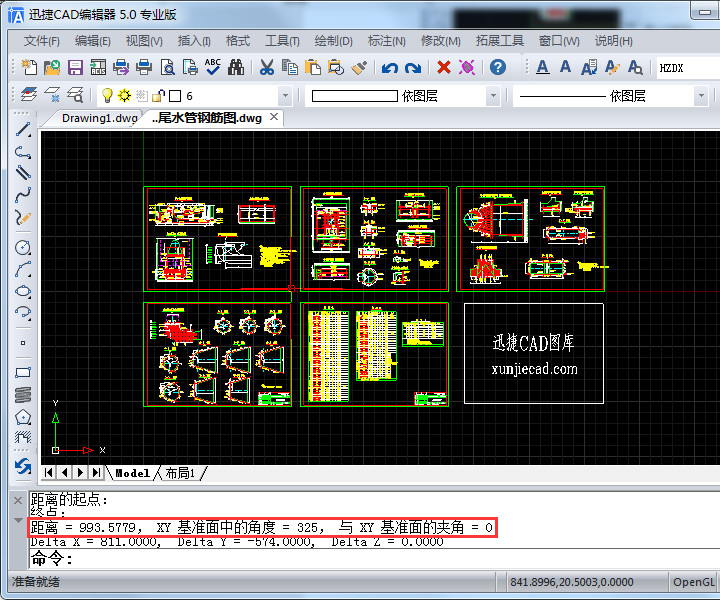Jump to the first layout tab arrow

click(x=49, y=472)
